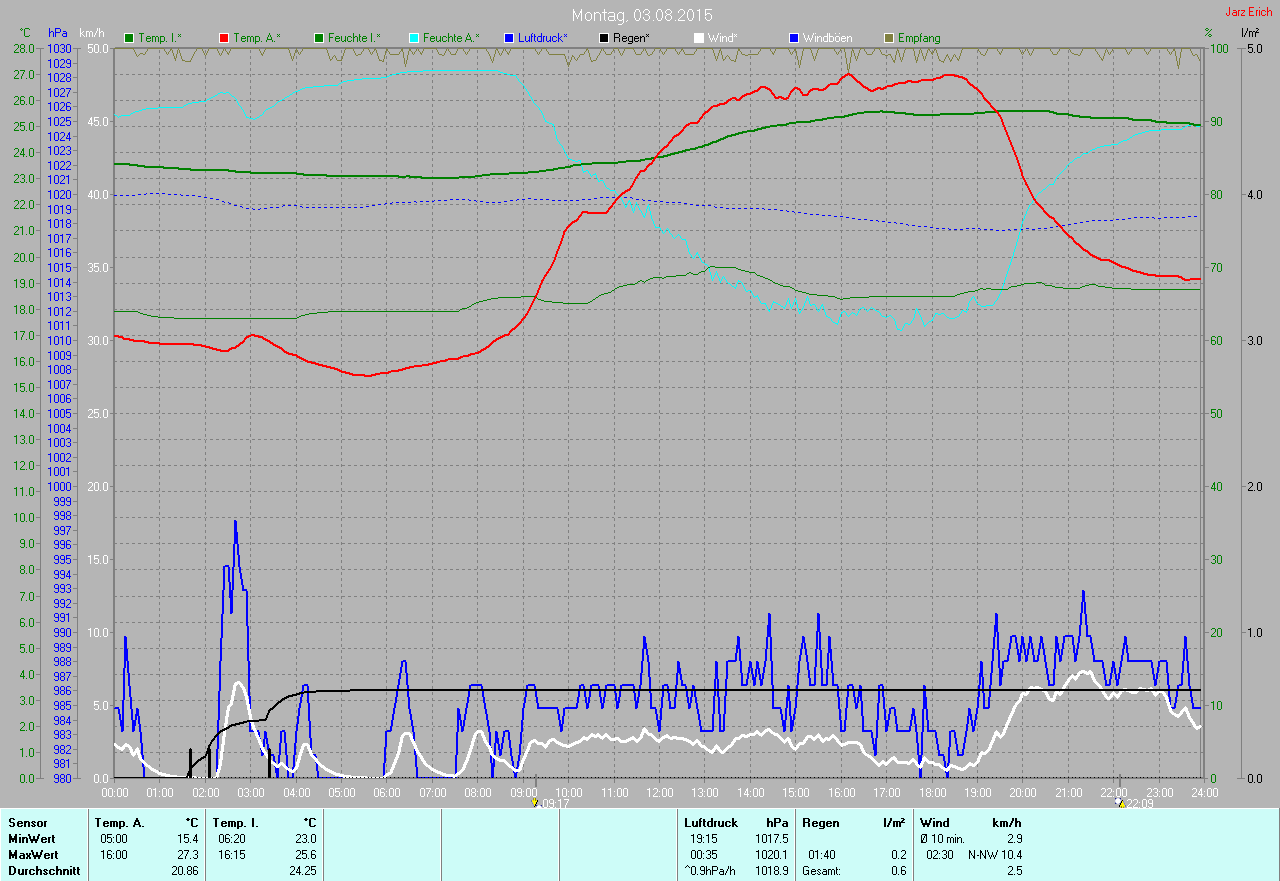Image resolution: width=1280 pixels, height=881 pixels.
Task: Click the MaxWert row label
Action: point(34,855)
